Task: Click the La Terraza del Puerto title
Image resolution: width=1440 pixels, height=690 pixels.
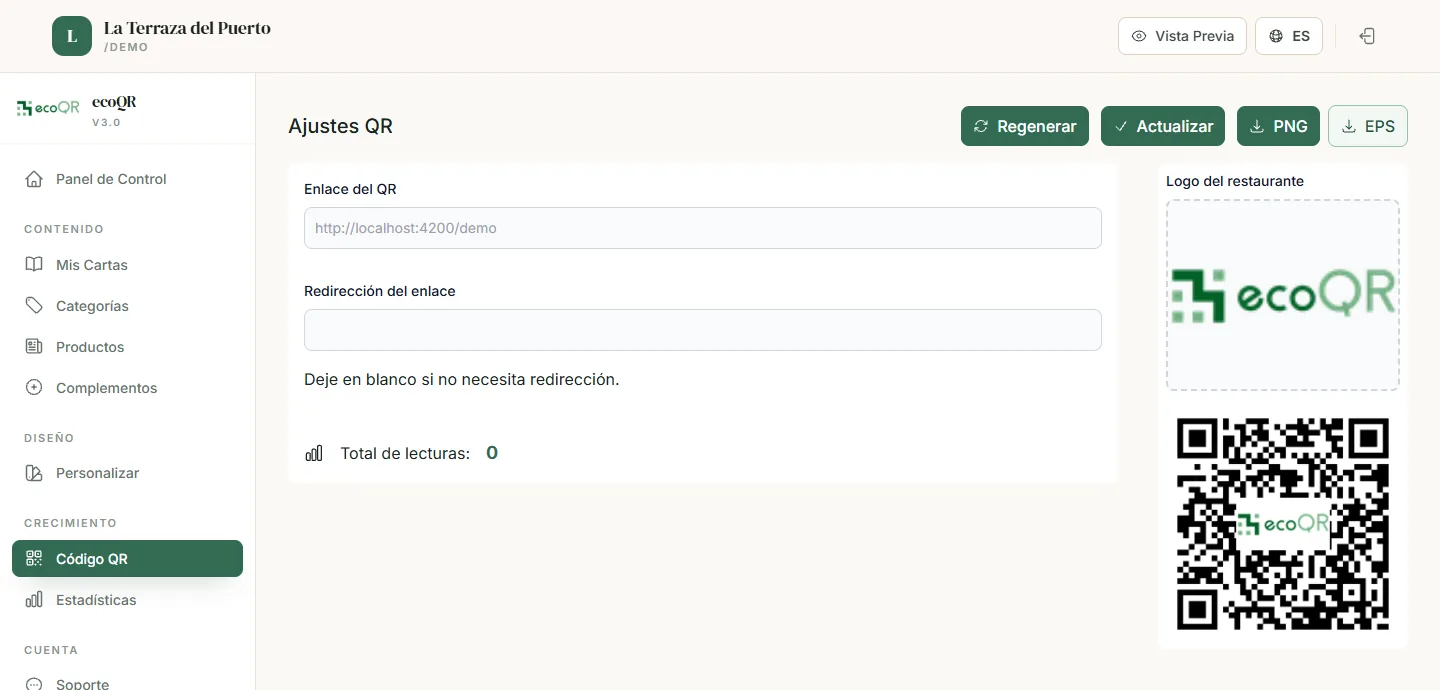Action: (x=187, y=27)
